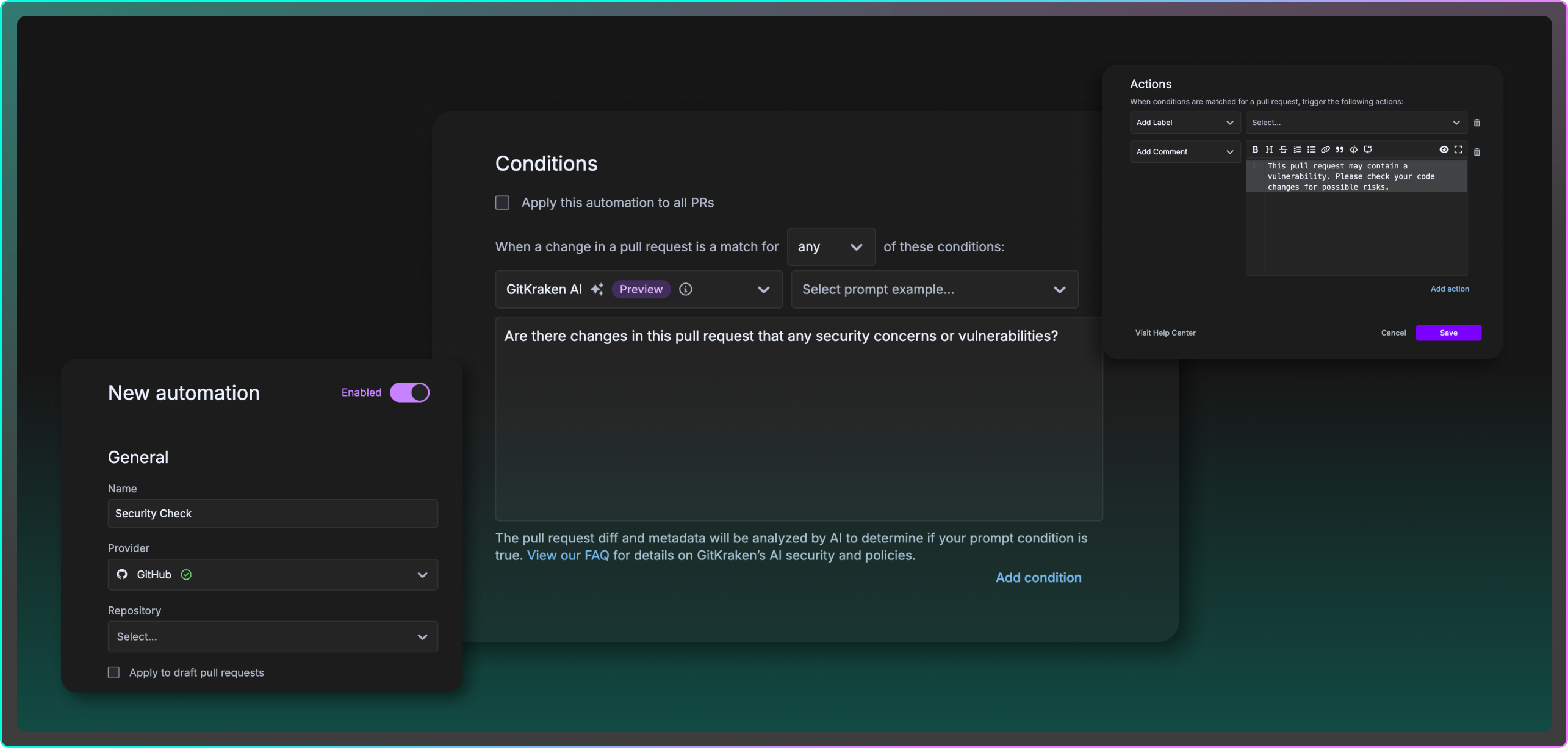Save the automation
Viewport: 1568px width, 748px height.
tap(1448, 333)
